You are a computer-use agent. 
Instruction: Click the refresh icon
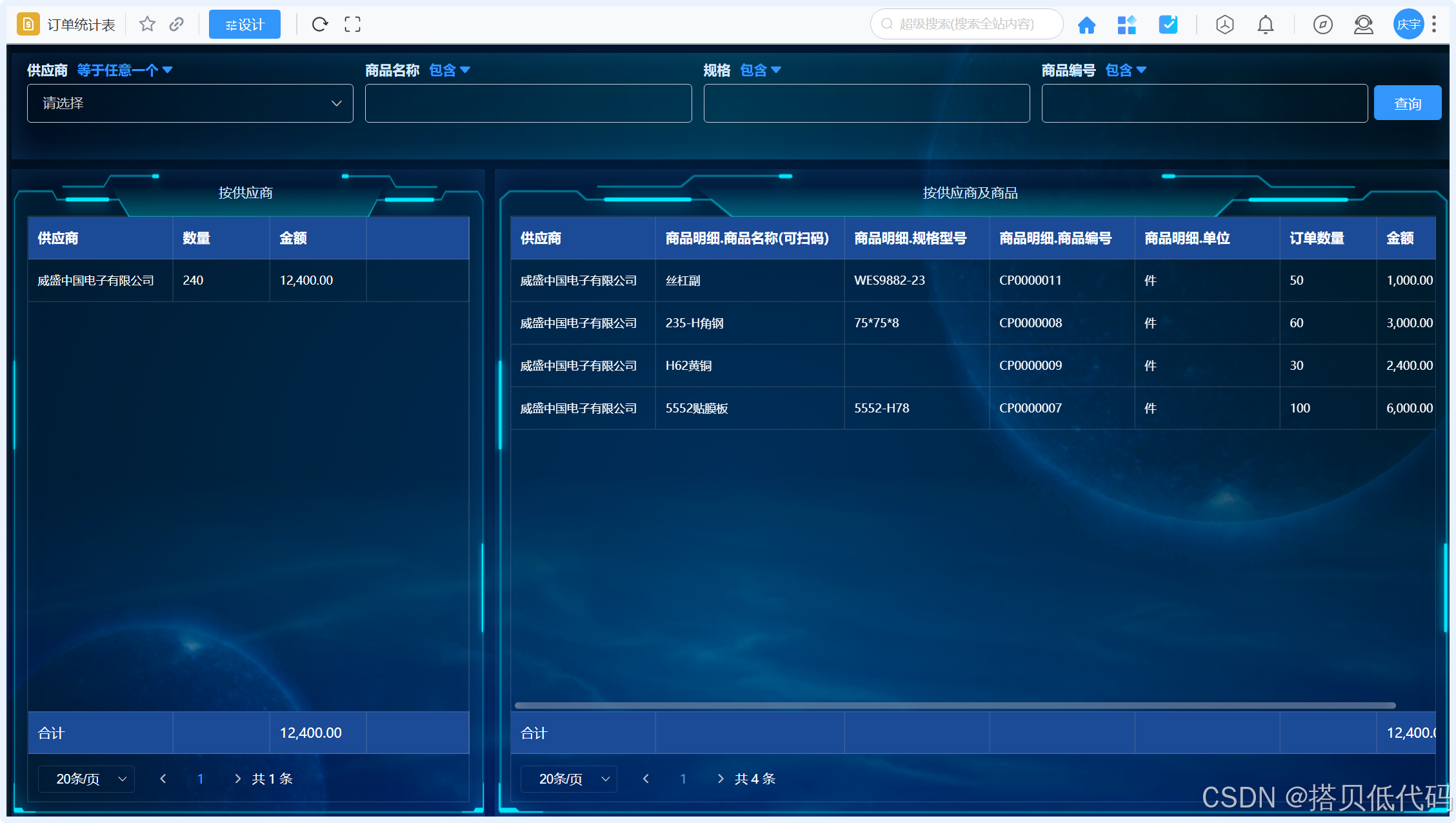[320, 25]
